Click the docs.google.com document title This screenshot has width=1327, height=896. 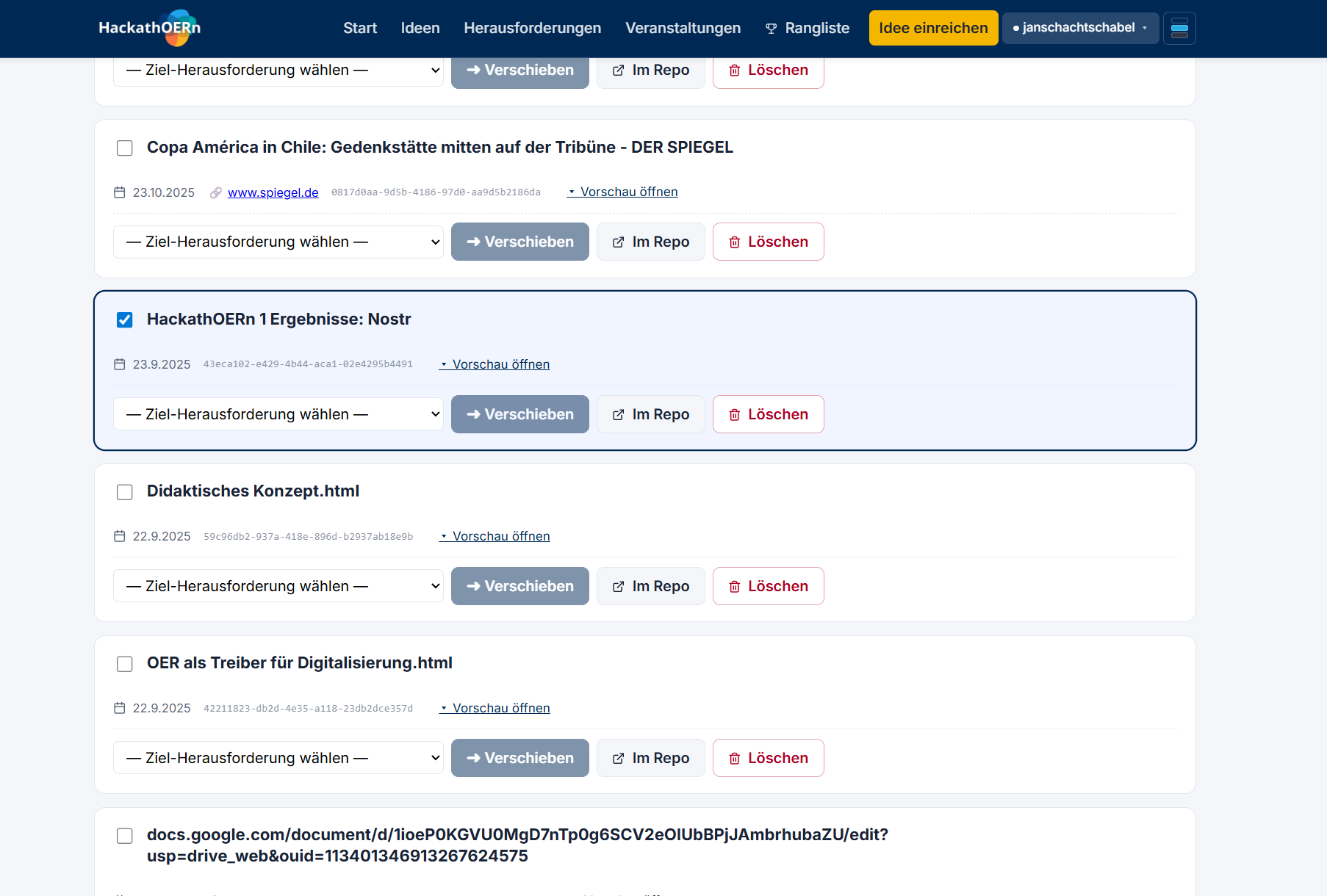click(x=517, y=845)
